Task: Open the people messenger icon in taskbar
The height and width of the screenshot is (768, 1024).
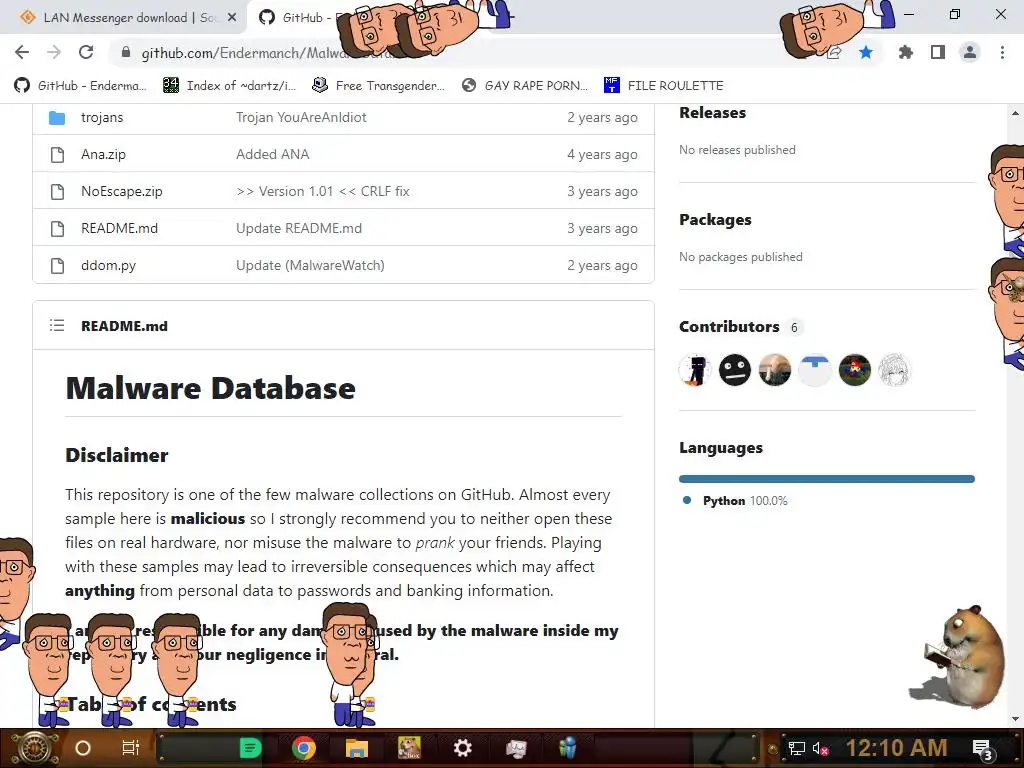Action: tap(568, 748)
